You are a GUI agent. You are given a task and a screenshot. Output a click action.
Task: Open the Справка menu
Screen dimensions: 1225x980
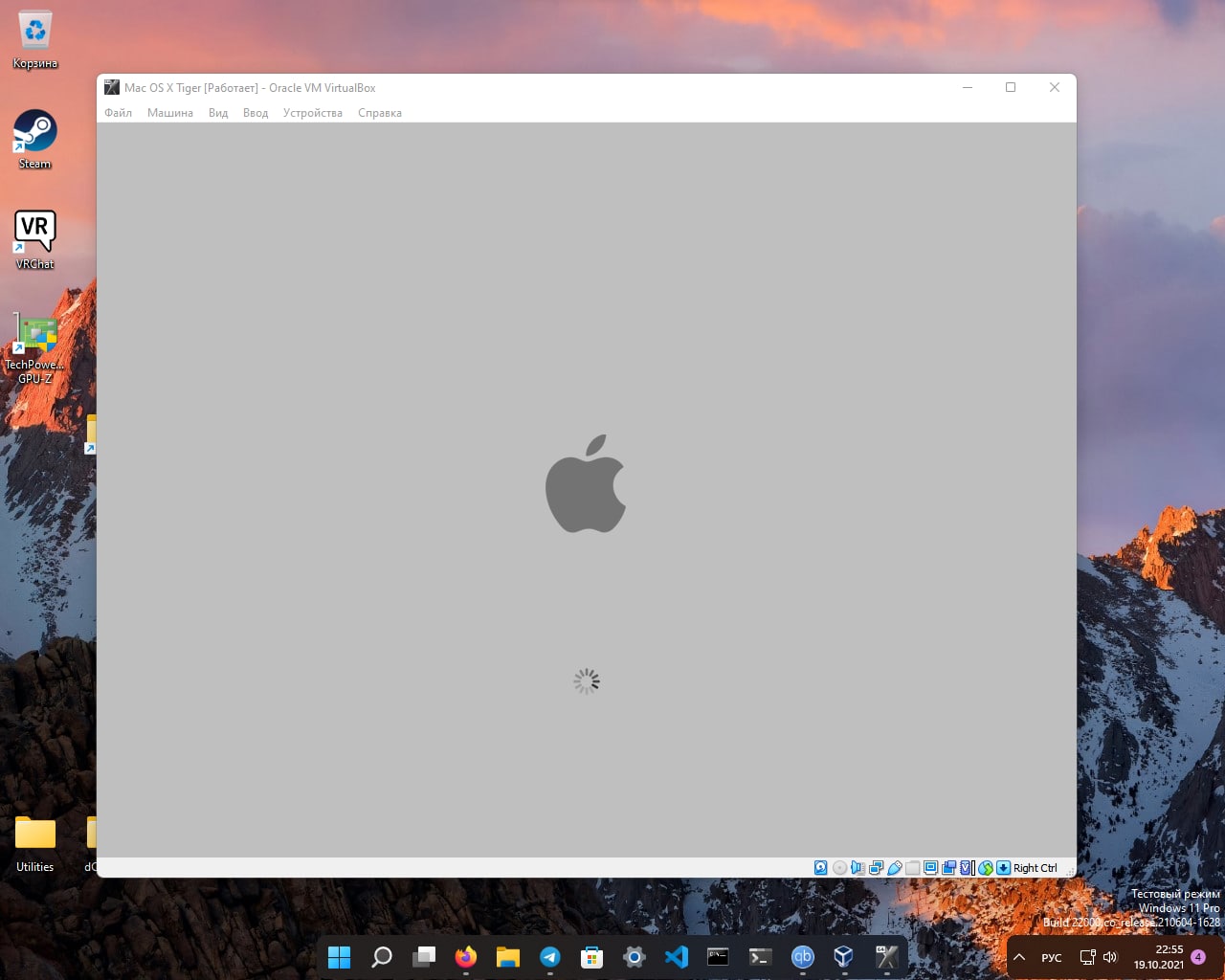coord(380,113)
